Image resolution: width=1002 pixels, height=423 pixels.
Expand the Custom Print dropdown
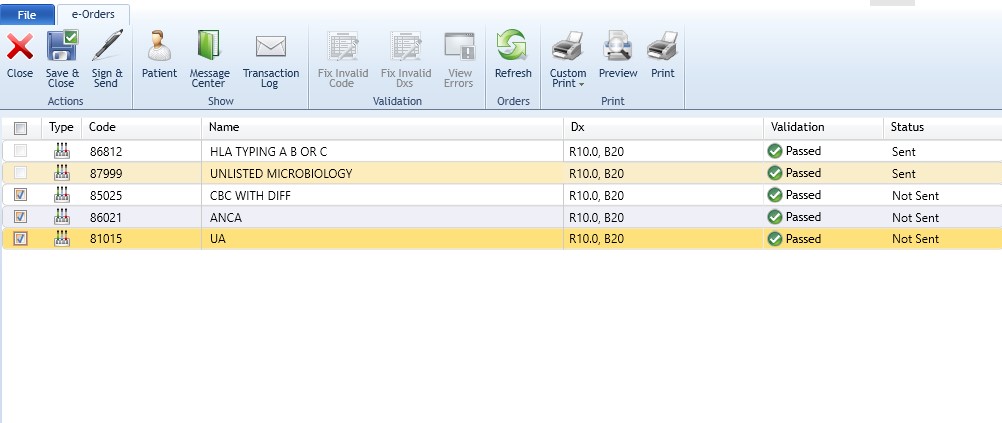click(x=568, y=78)
